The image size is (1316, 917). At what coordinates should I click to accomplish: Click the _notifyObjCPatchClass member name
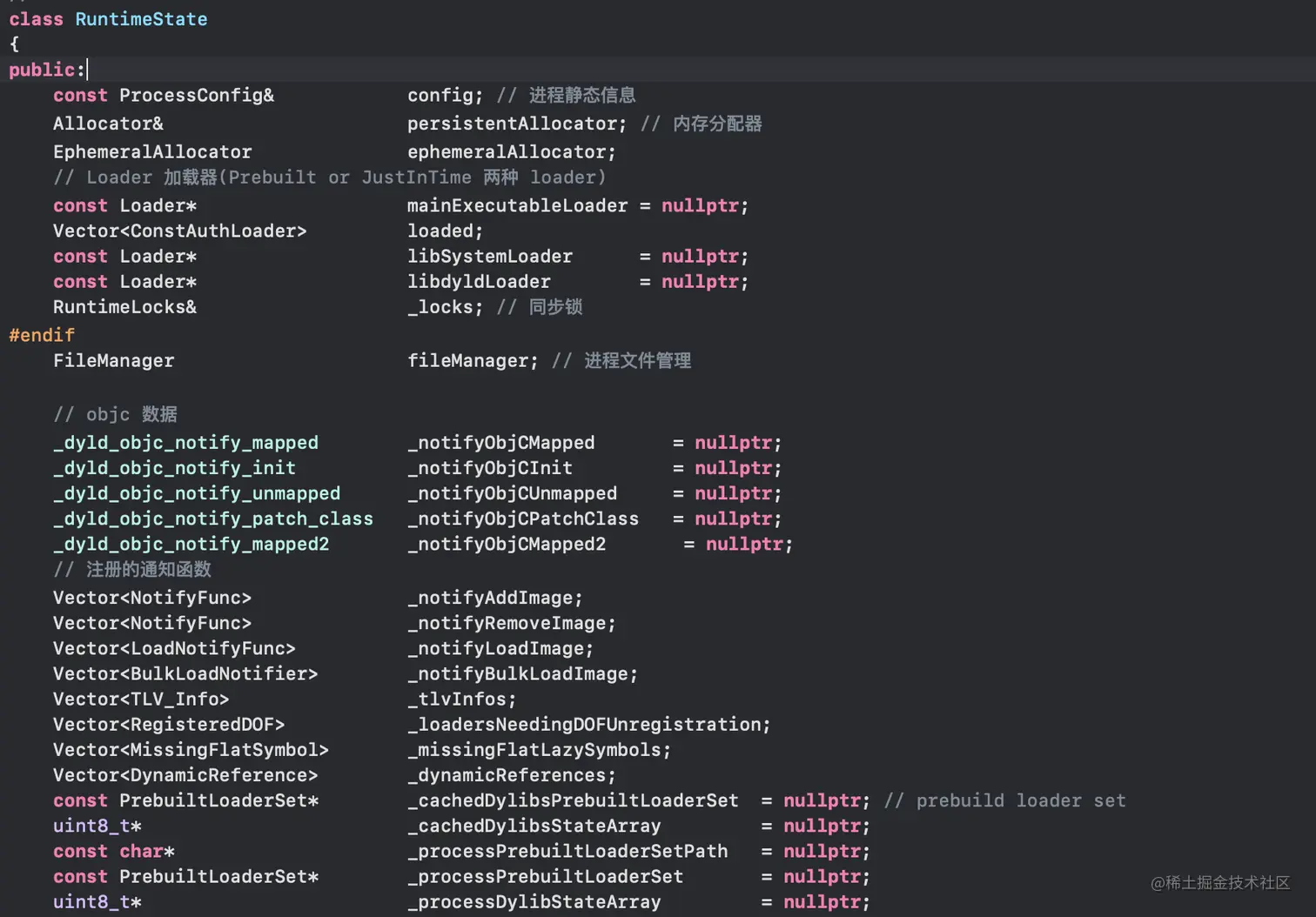tap(523, 519)
